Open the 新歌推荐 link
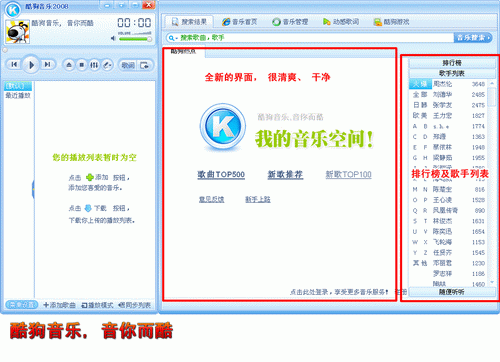500x362 pixels. [285, 174]
